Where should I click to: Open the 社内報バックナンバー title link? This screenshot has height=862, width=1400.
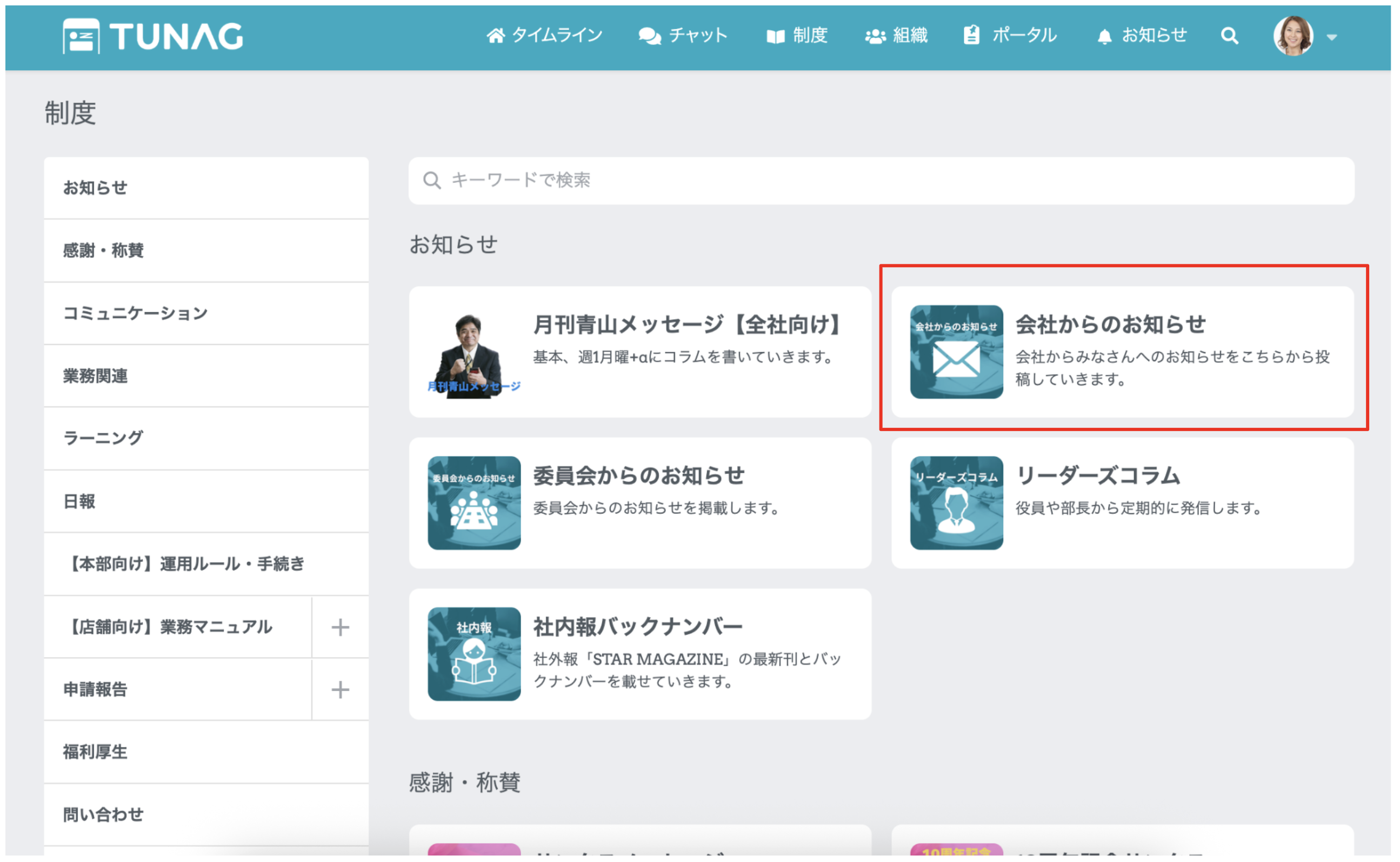638,627
